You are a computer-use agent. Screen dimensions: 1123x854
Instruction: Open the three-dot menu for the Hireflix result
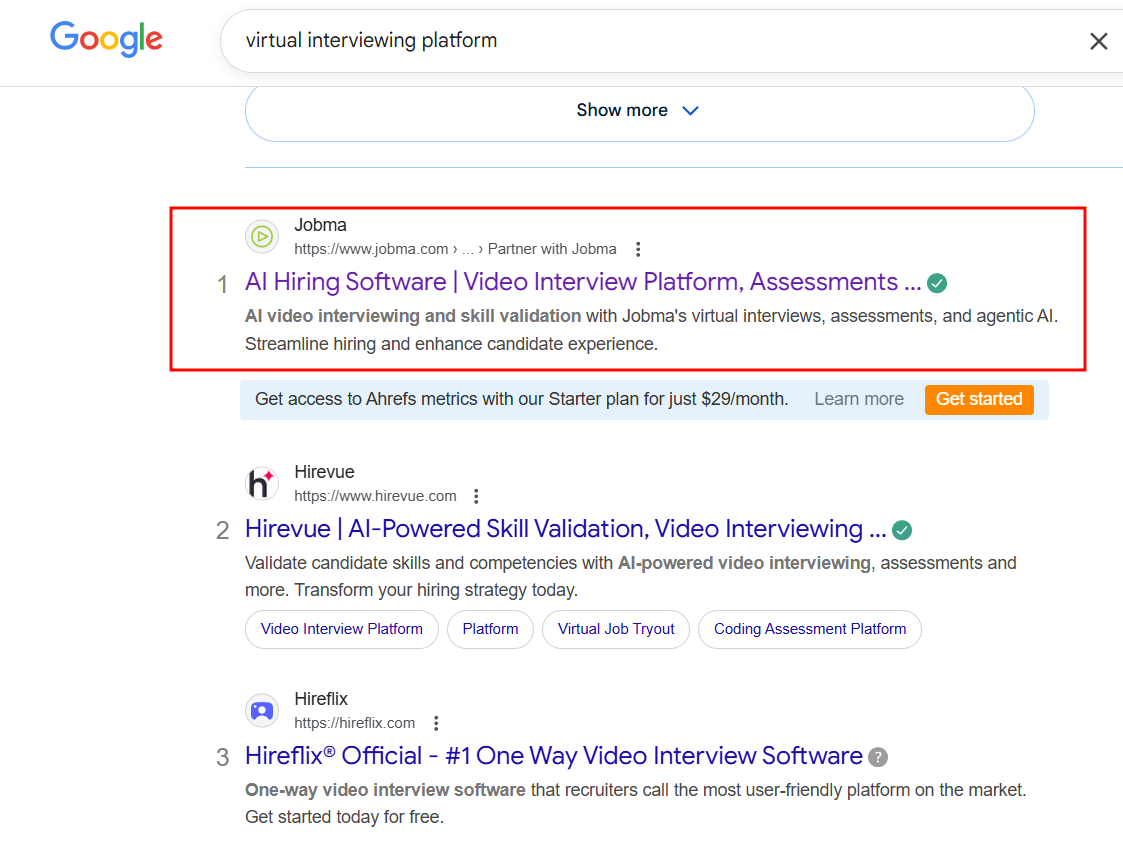click(x=435, y=723)
